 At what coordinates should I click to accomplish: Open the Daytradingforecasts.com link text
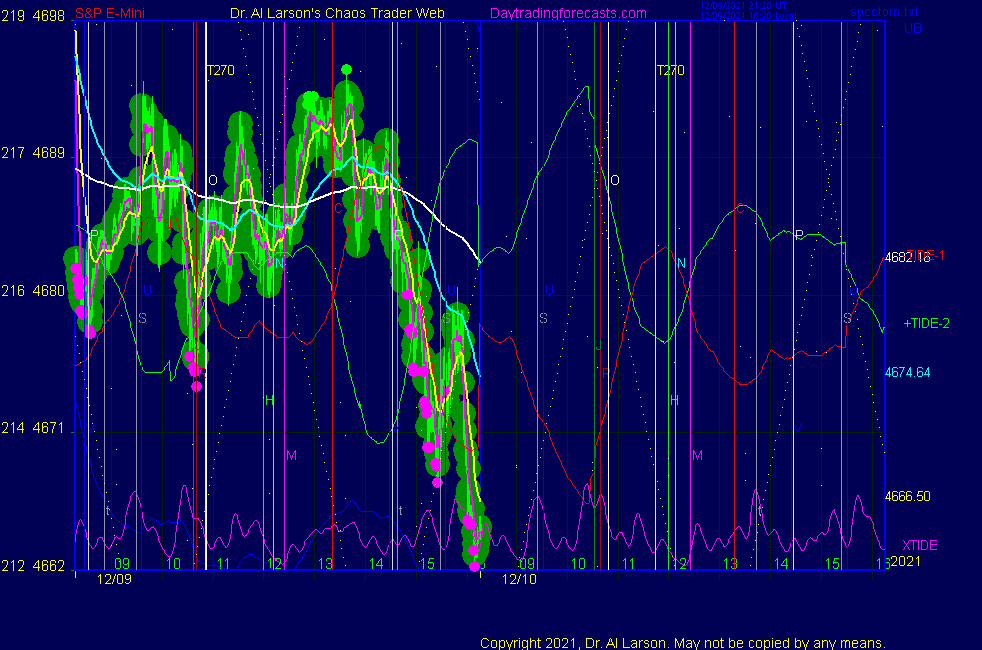[x=568, y=14]
